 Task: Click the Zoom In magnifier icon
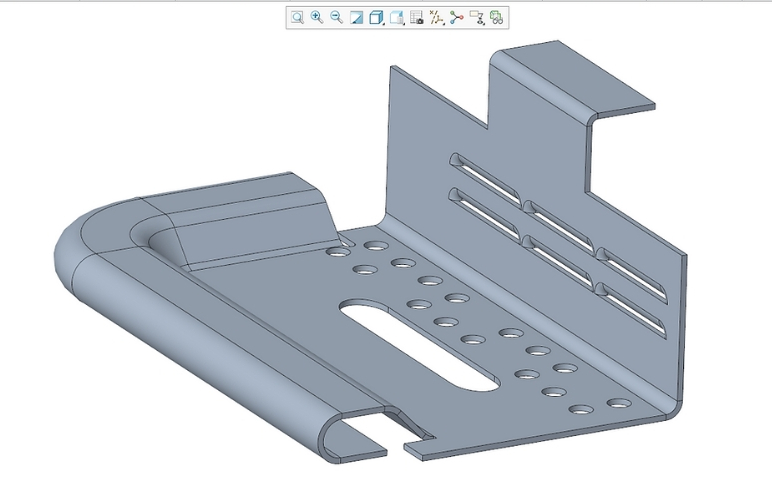point(317,18)
